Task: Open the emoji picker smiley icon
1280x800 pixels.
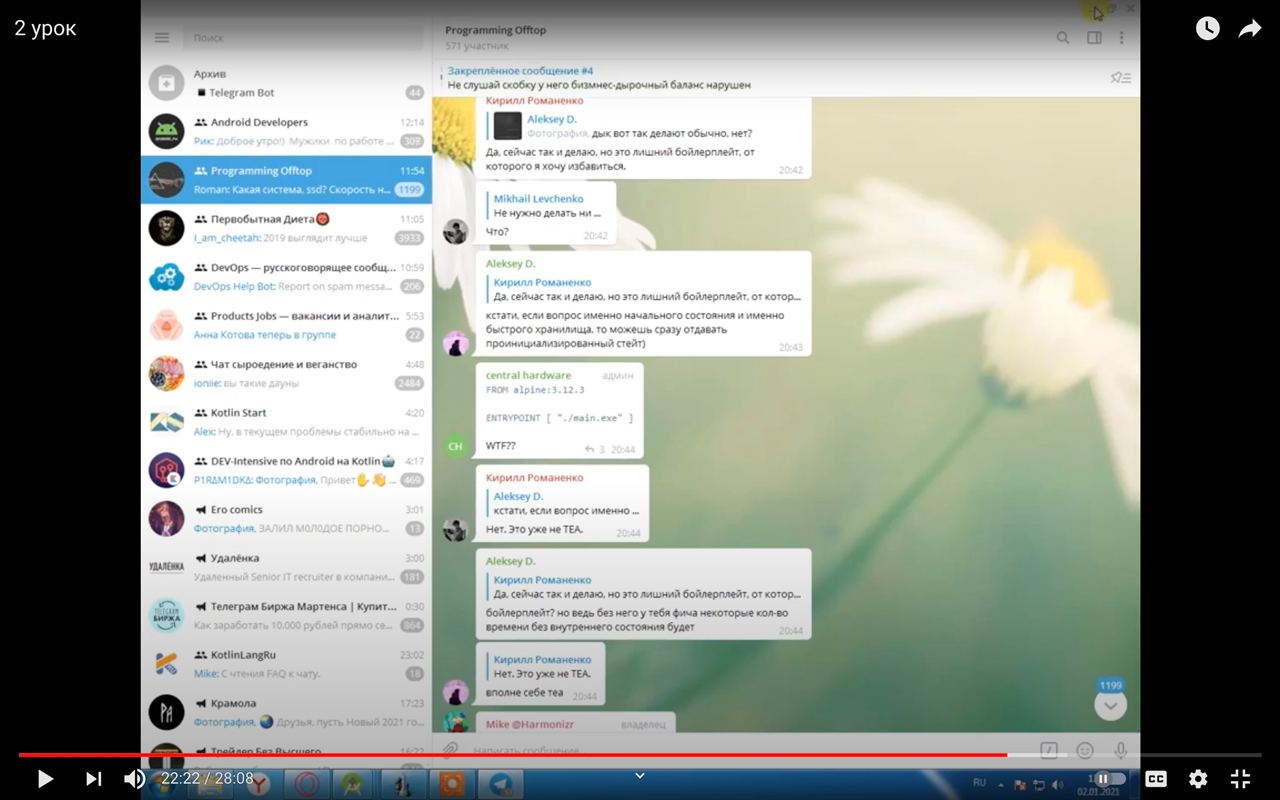Action: 1085,749
